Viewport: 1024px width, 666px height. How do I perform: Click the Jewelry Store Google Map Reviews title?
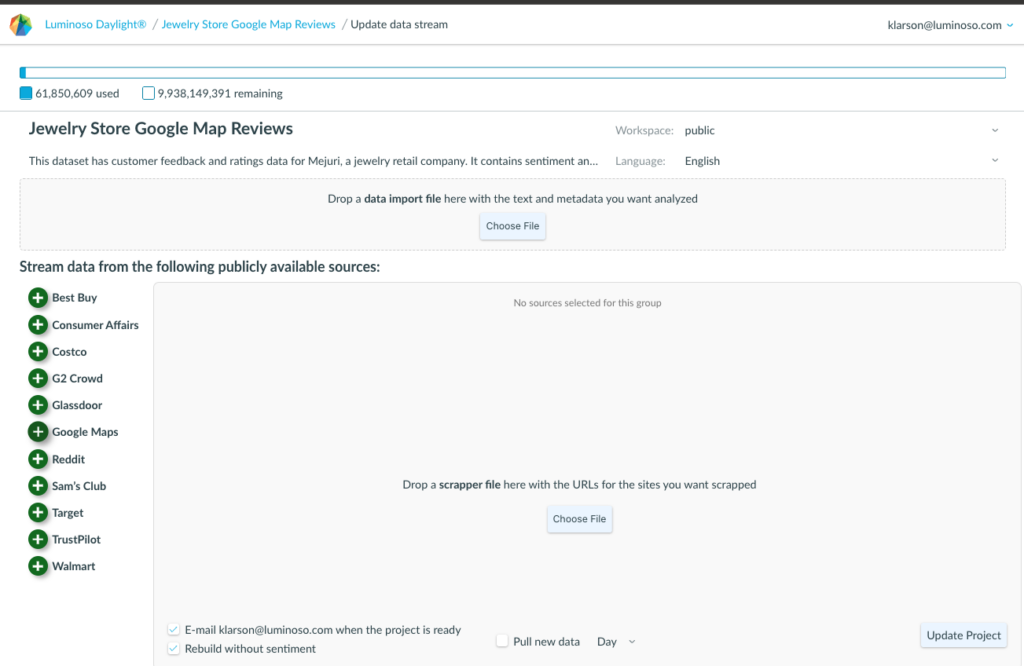161,129
